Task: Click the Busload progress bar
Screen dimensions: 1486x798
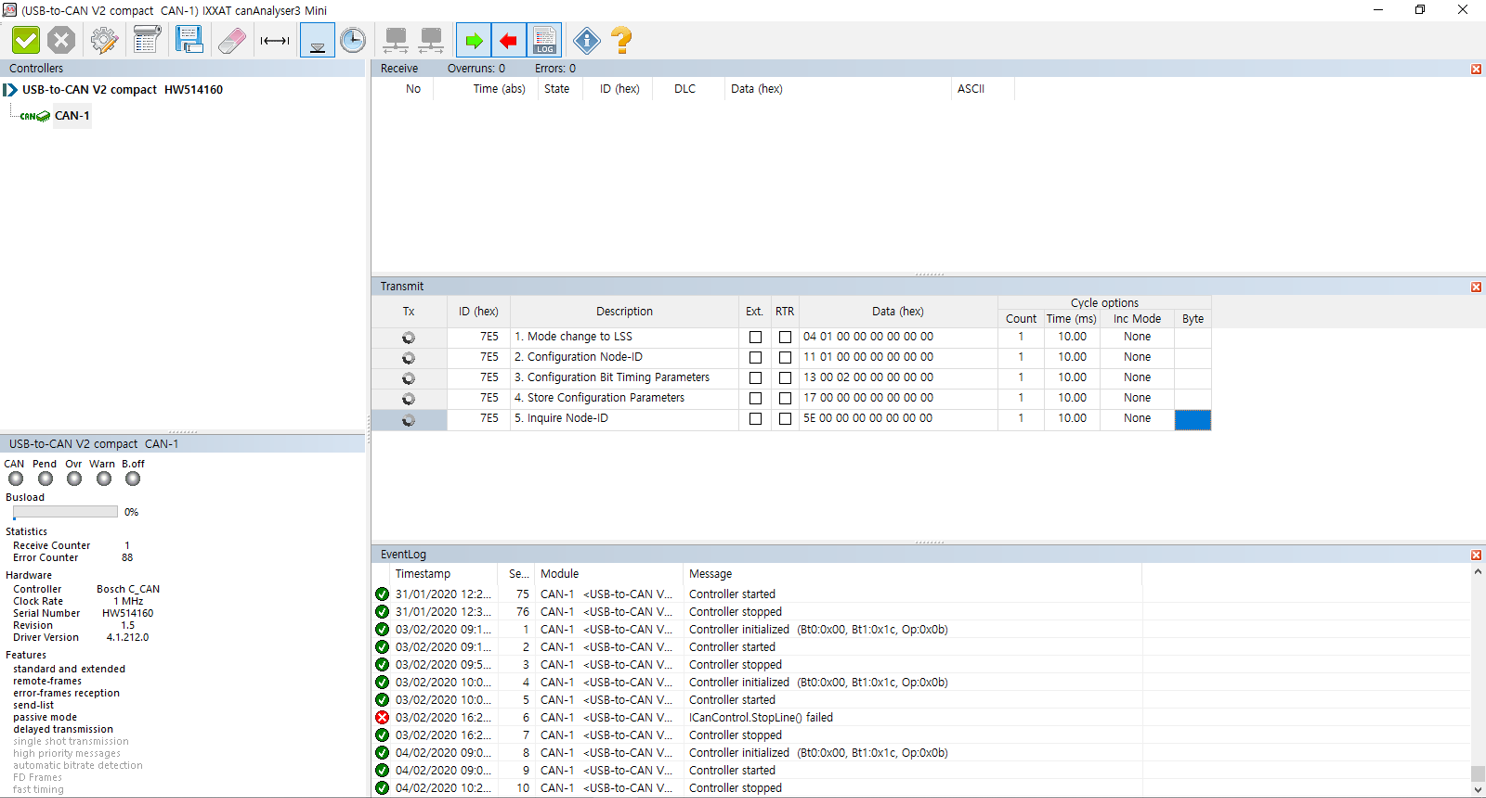Action: pyautogui.click(x=65, y=512)
